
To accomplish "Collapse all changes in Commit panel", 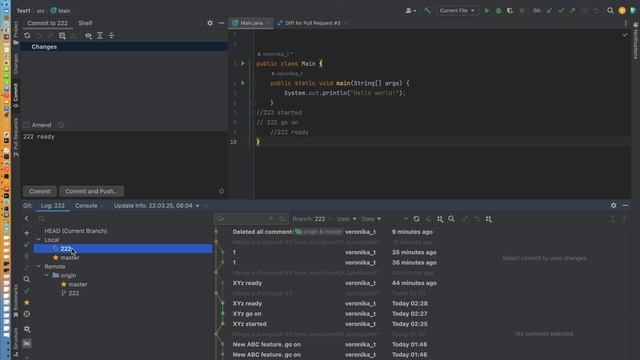I will click(111, 36).
